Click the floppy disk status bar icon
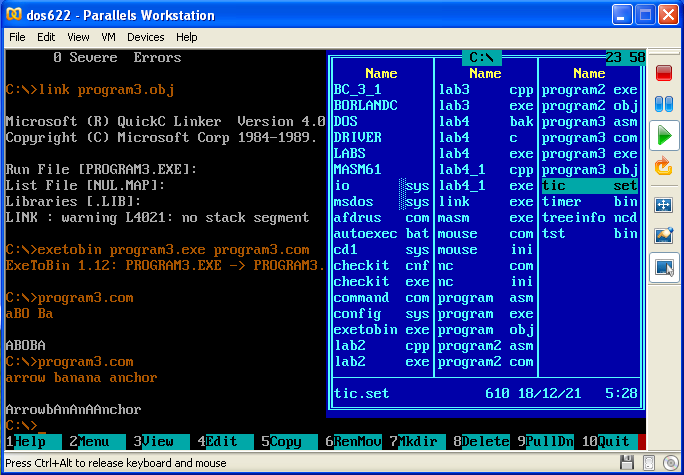Screen dimensions: 684x475 627,463
